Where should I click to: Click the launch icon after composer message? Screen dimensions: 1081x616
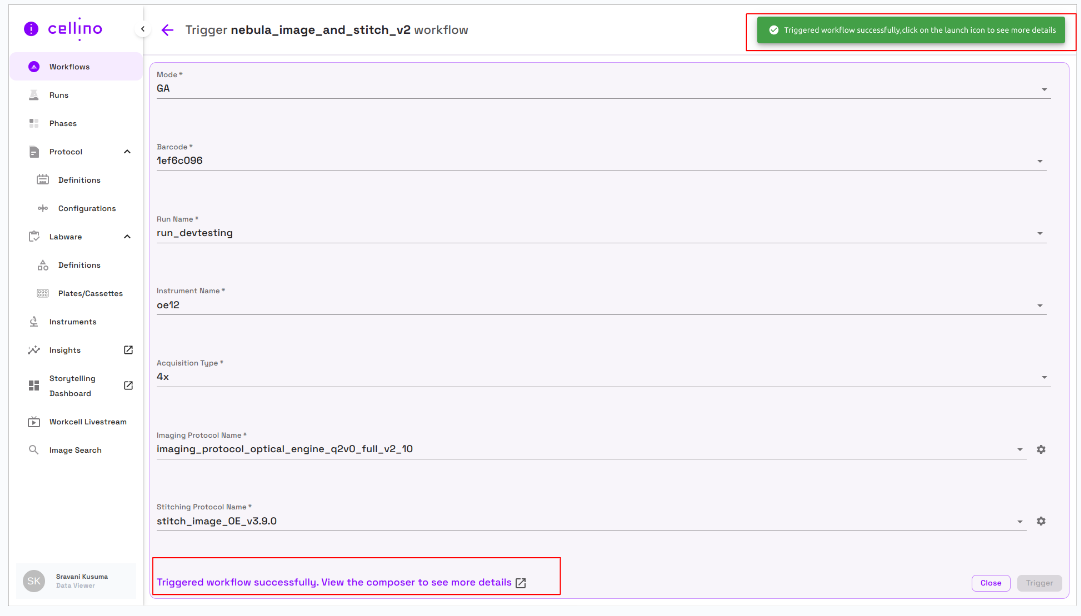(521, 583)
